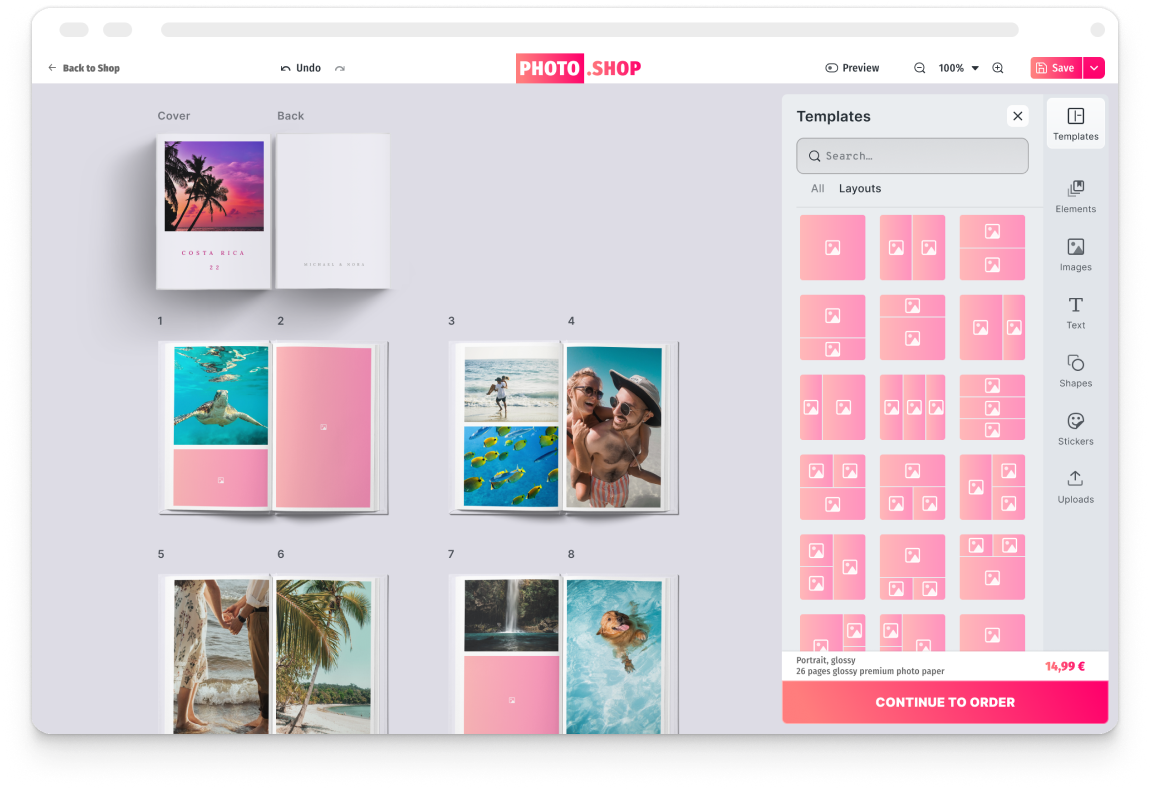
Task: Click inside the Templates search field
Action: (912, 155)
